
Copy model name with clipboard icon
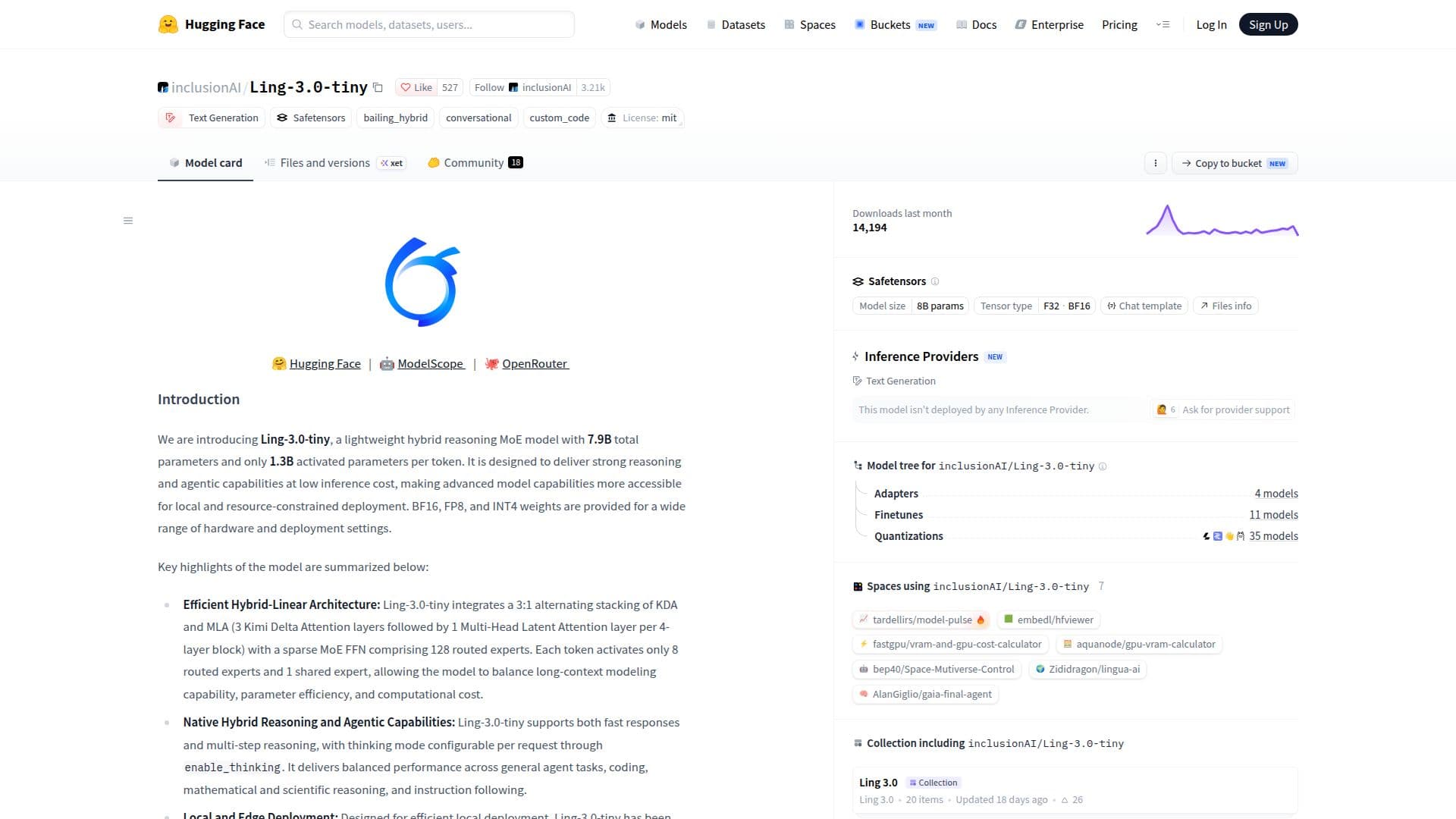point(378,87)
